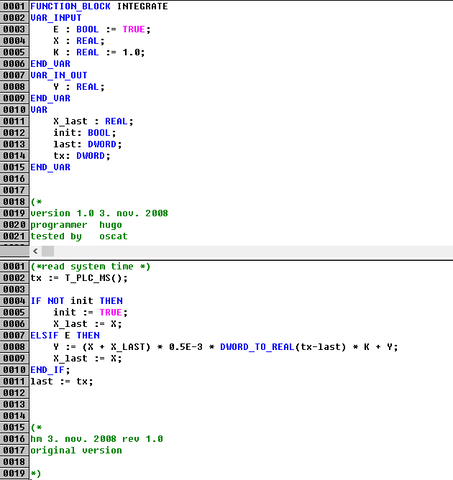The height and width of the screenshot is (480, 453).
Task: Click the 'tx: DWORD;' variable declaration
Action: [x=82, y=156]
